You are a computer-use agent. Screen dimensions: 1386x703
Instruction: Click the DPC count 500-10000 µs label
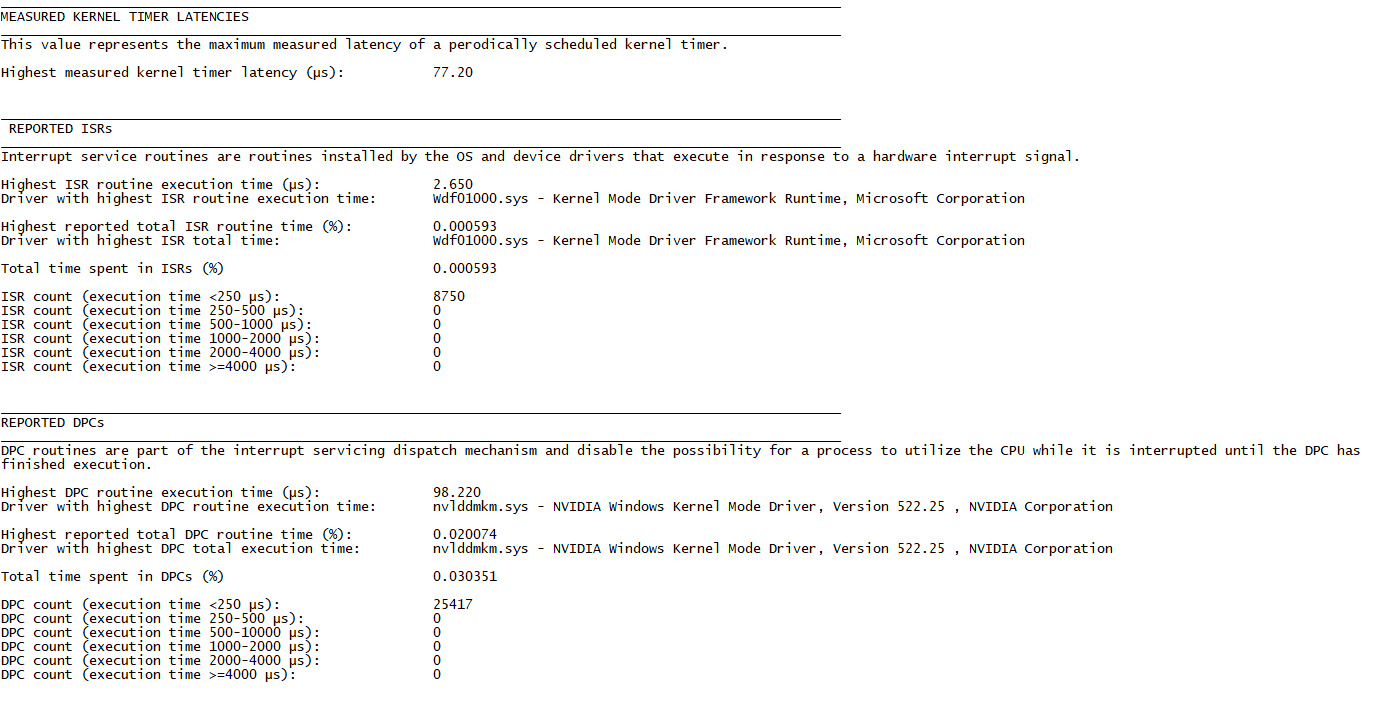(x=160, y=632)
